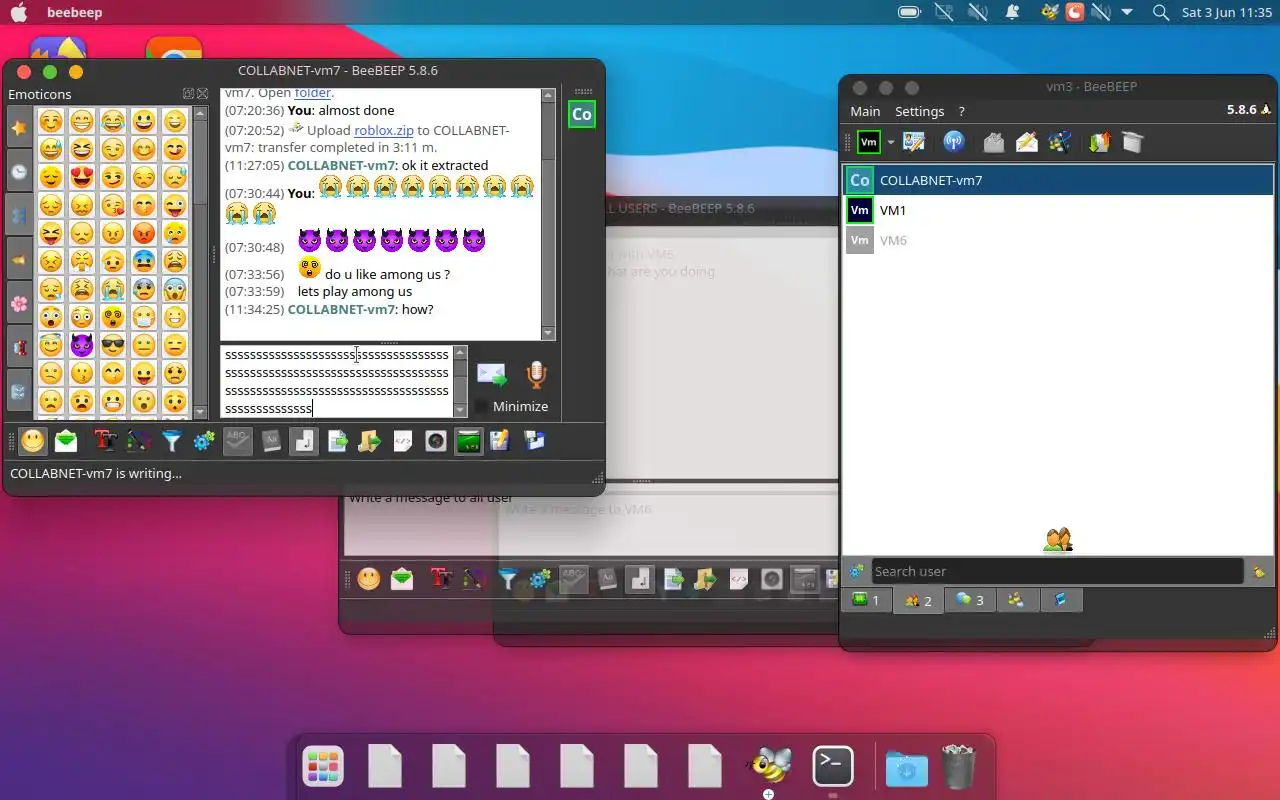Insert the purple devil emoticon
Image resolution: width=1280 pixels, height=800 pixels.
click(x=82, y=345)
